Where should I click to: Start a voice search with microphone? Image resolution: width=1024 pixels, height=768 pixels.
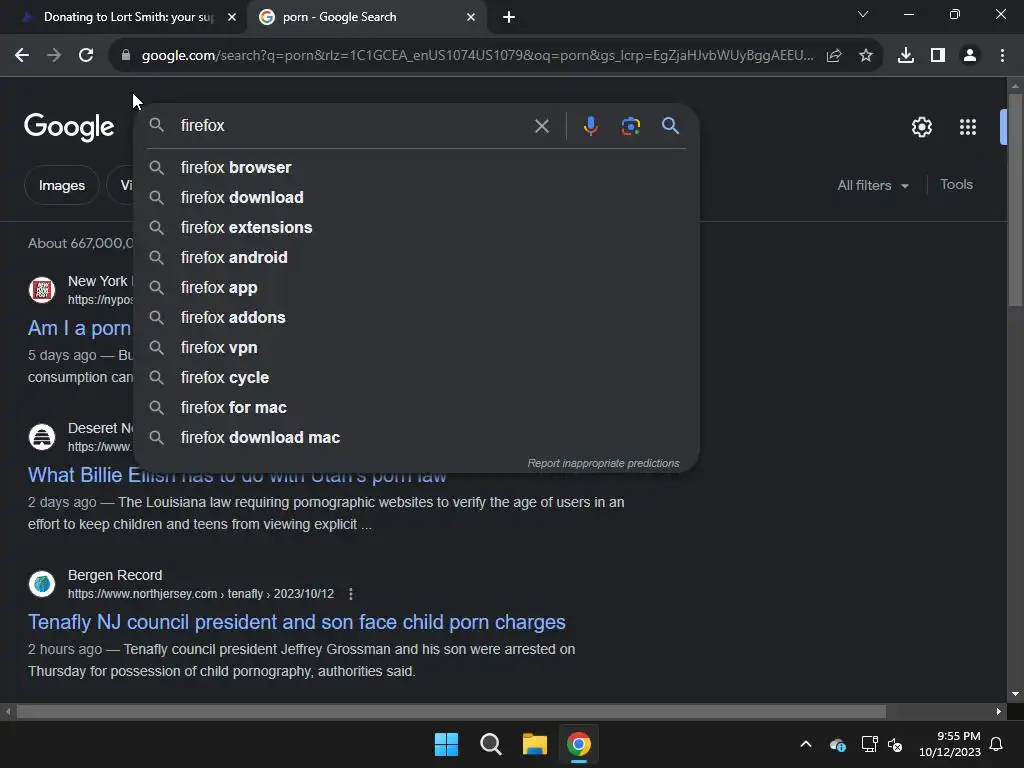[x=590, y=126]
